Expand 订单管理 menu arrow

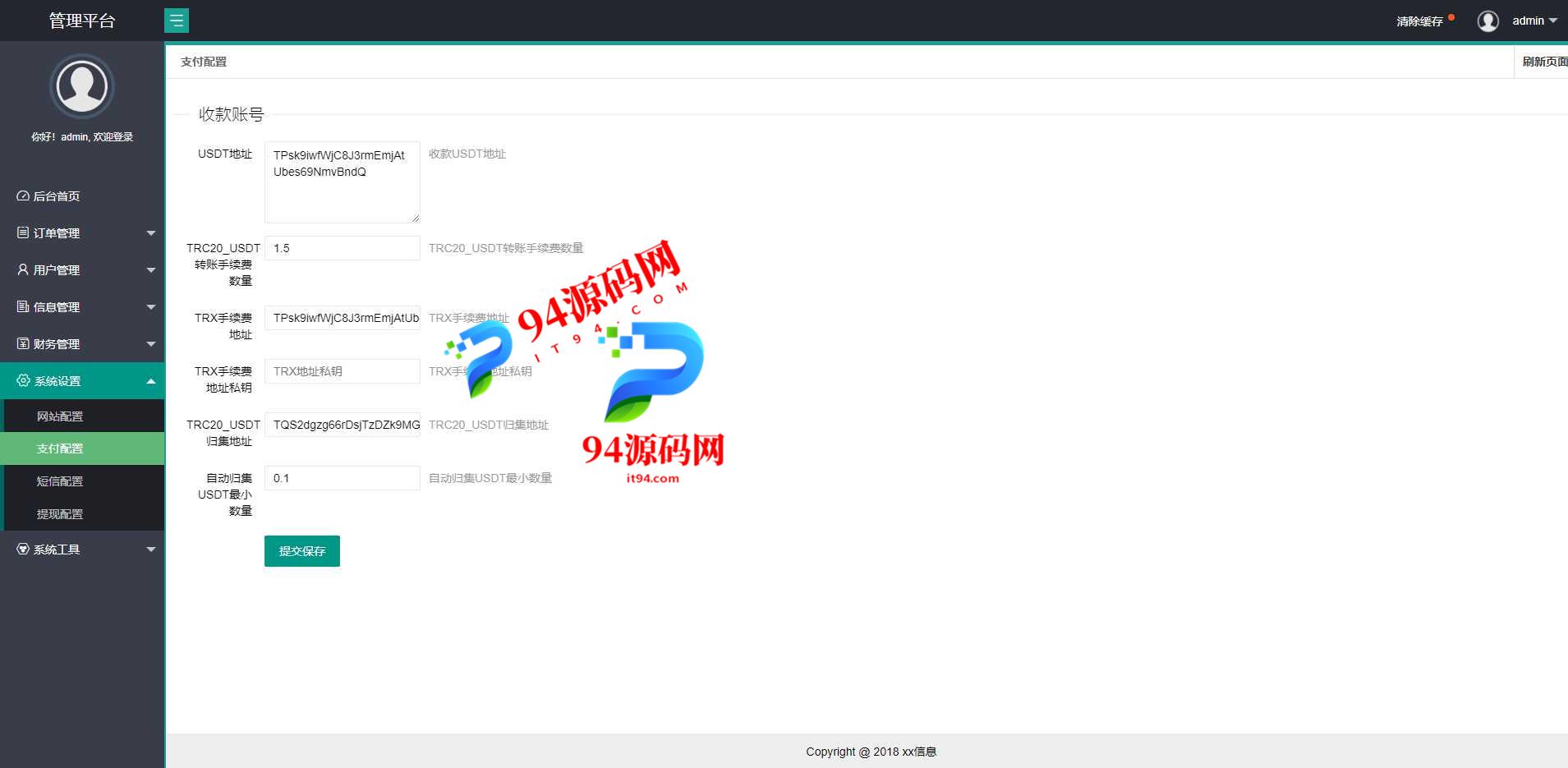coord(151,233)
